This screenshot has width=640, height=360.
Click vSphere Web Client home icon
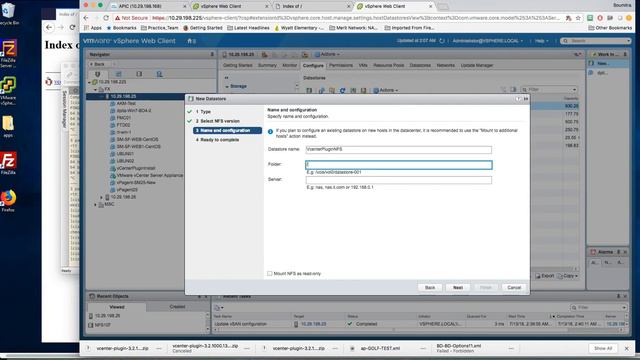[191, 41]
